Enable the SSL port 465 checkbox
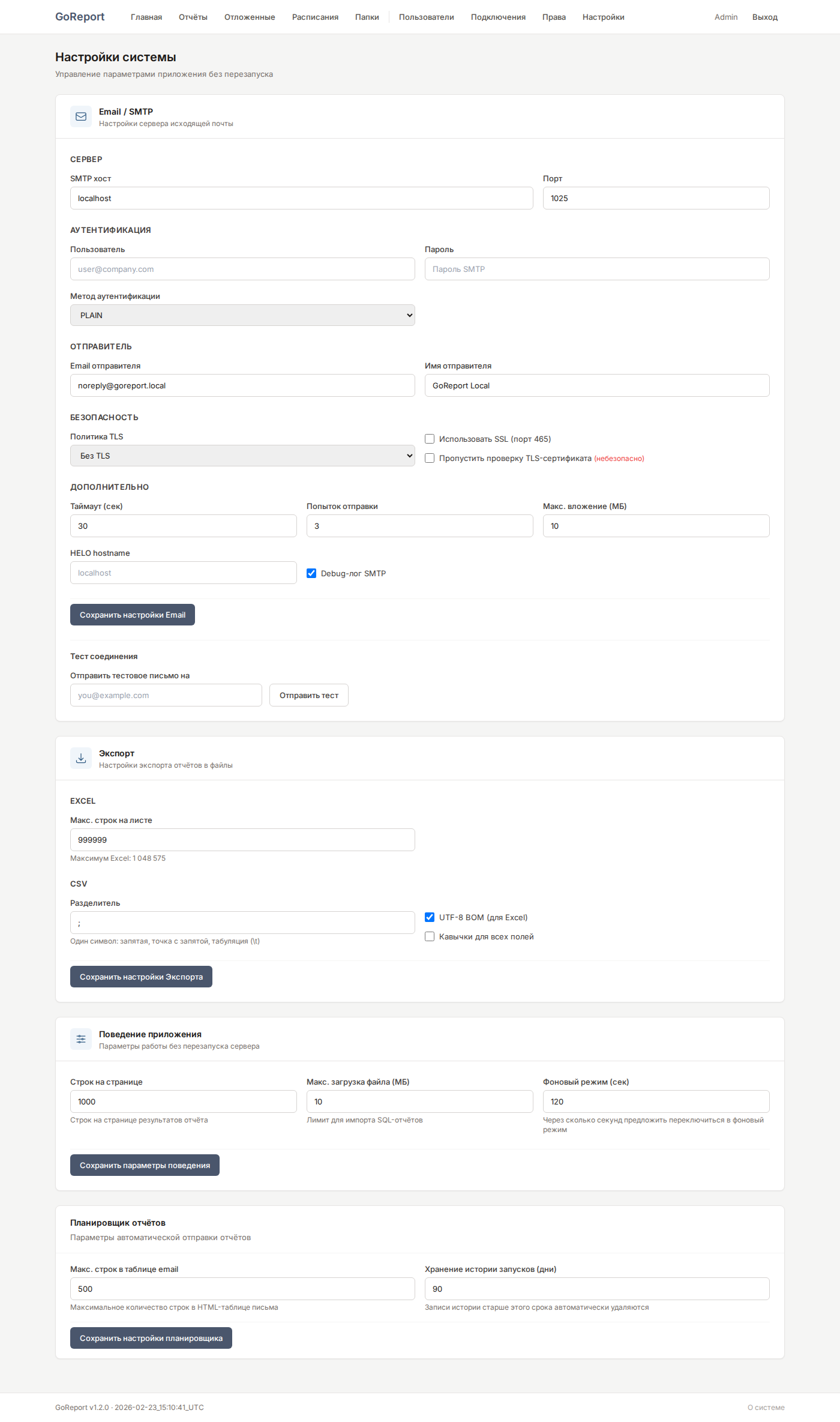Viewport: 840px width, 1422px height. tap(430, 439)
